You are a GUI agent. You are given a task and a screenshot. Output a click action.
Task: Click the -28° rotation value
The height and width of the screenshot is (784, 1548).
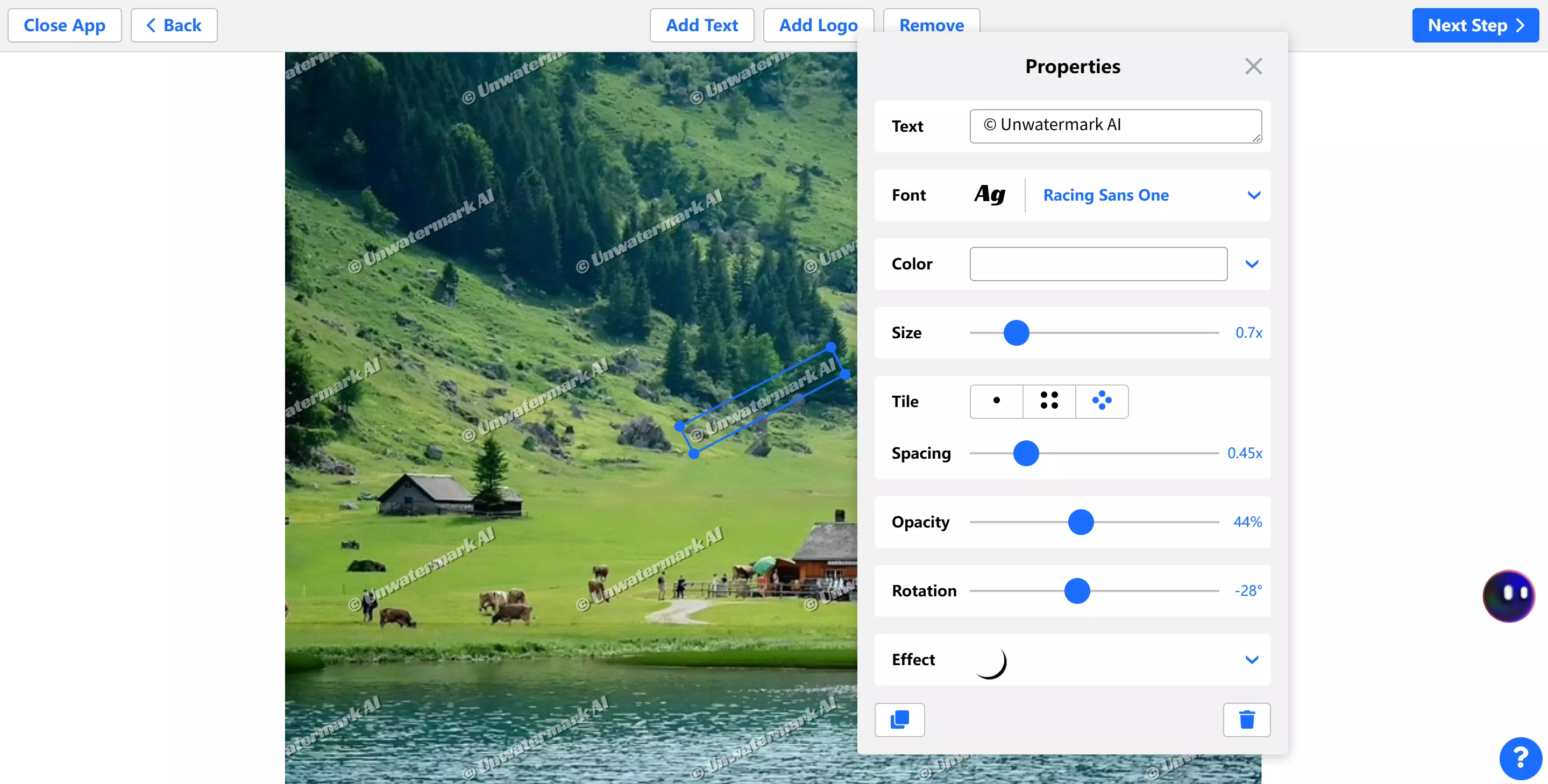(1247, 591)
